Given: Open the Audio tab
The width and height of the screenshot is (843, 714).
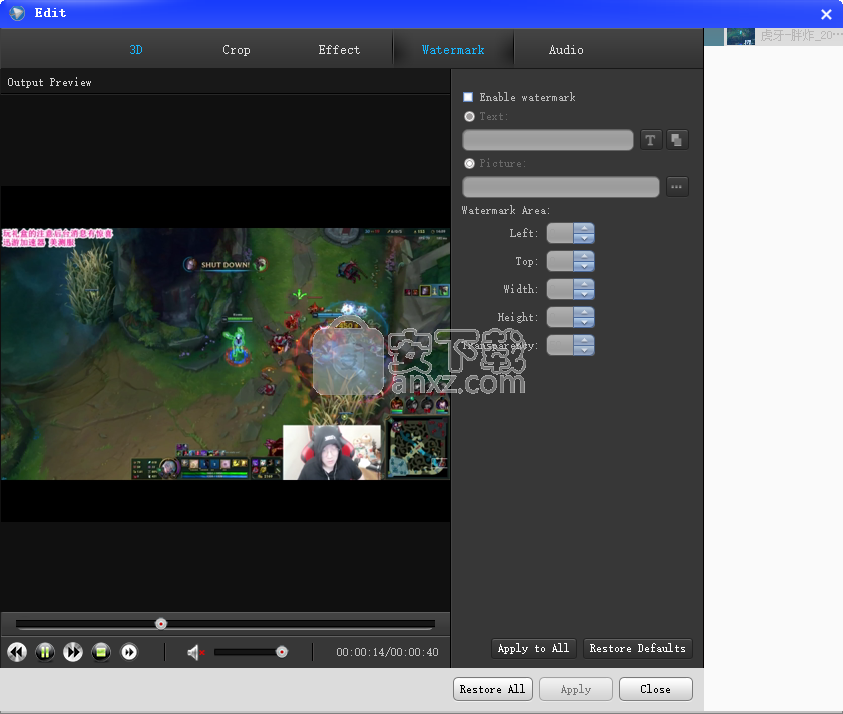Looking at the screenshot, I should 566,50.
